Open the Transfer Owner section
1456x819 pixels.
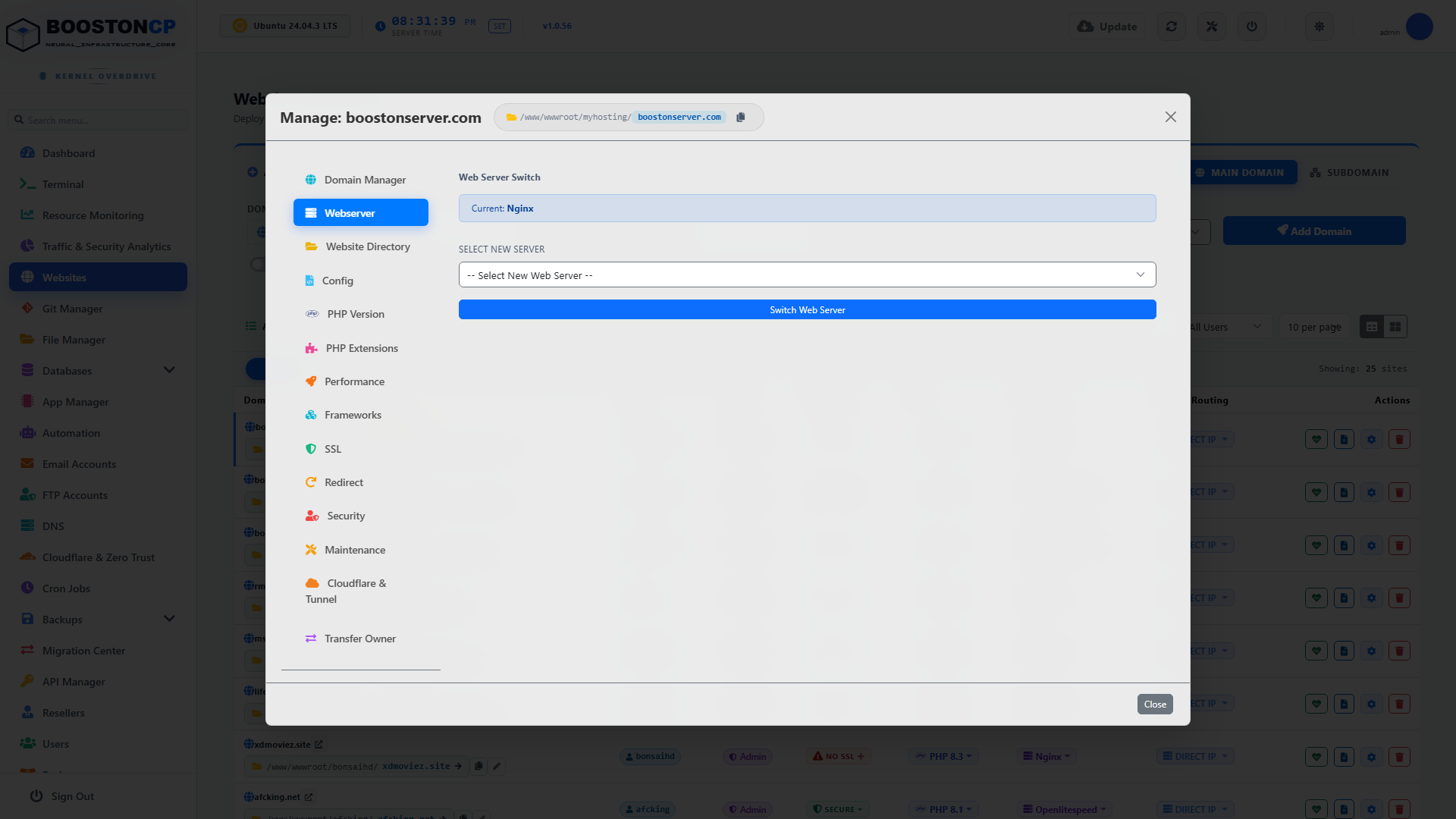pyautogui.click(x=361, y=639)
